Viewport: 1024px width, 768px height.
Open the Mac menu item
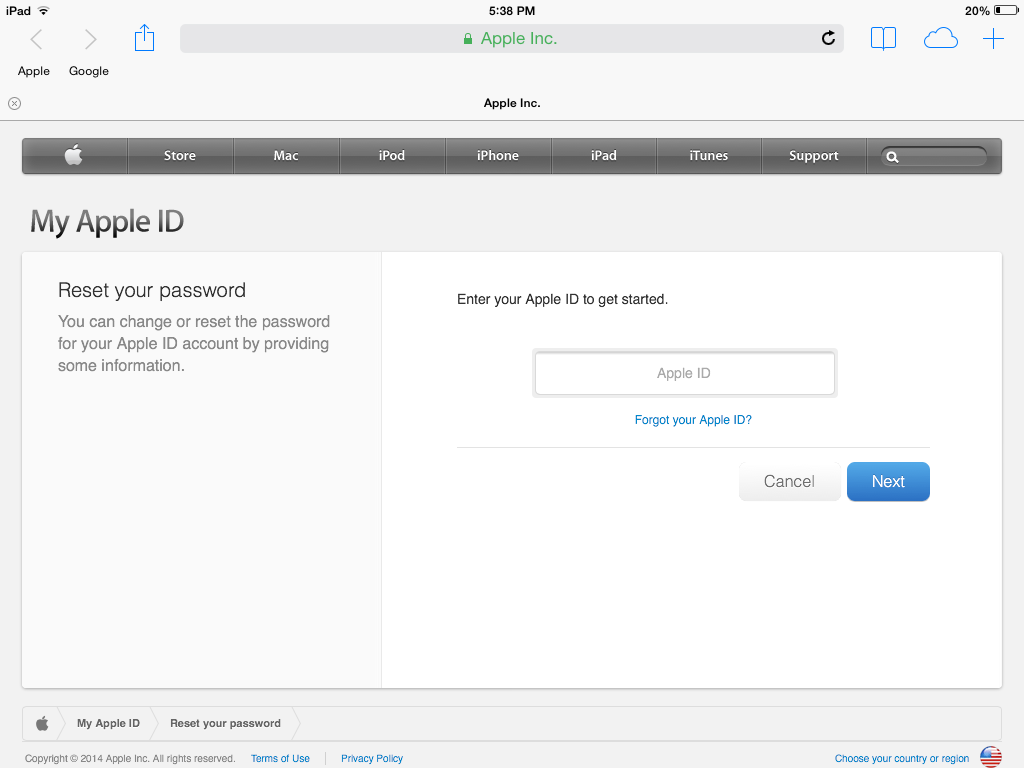(286, 155)
